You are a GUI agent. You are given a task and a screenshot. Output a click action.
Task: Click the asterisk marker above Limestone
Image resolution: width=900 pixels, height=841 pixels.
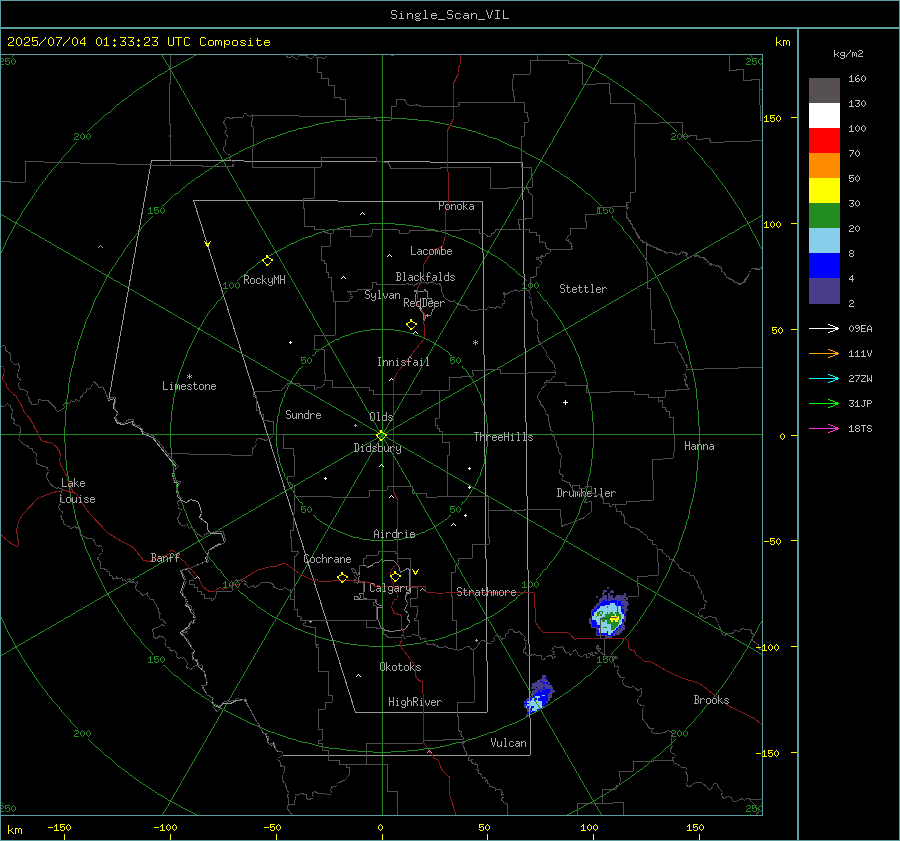(x=189, y=377)
